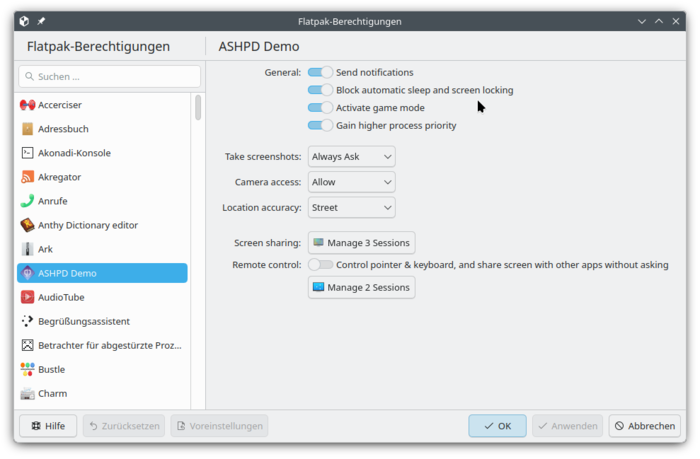Click the Accerciser app icon
This screenshot has width=700, height=459.
point(28,105)
